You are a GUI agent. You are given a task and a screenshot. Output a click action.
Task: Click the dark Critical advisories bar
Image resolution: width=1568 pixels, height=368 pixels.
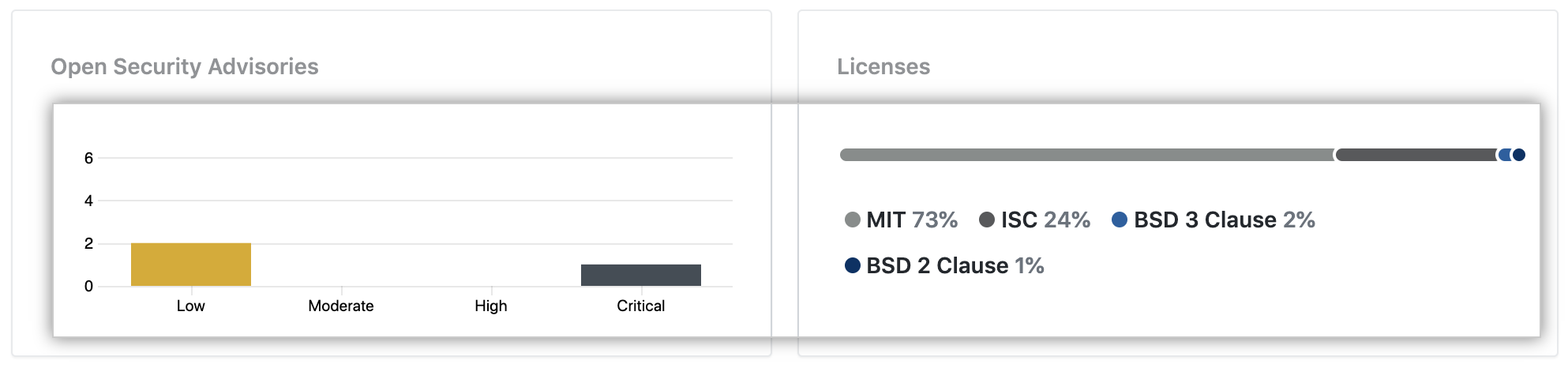[x=641, y=275]
